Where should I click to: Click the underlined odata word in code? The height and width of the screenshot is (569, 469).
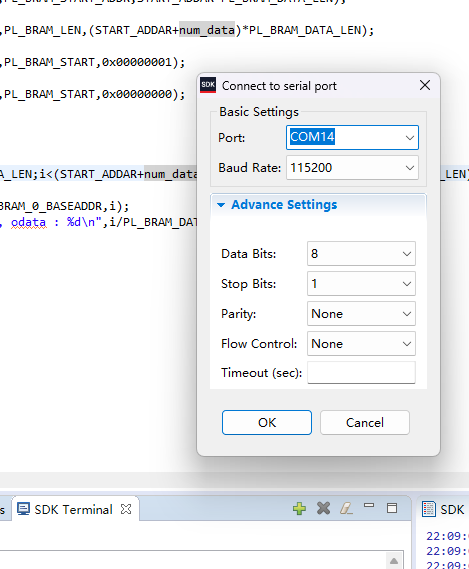click(x=29, y=222)
